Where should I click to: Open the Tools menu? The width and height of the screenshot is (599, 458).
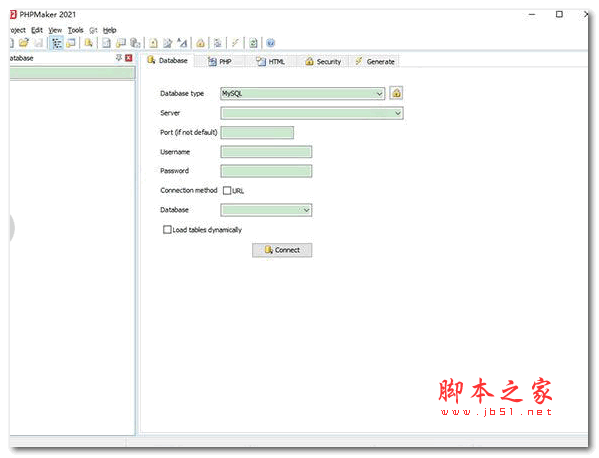click(x=75, y=30)
